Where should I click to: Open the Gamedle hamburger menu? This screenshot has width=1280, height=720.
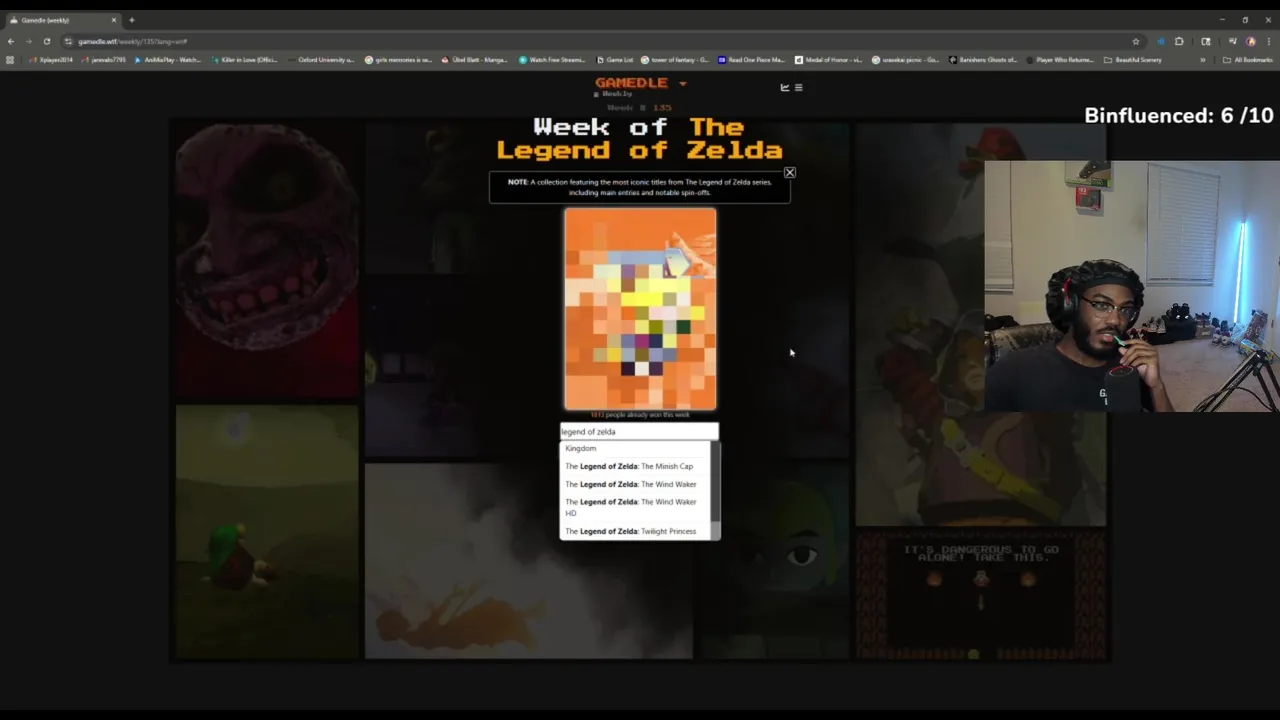point(798,87)
